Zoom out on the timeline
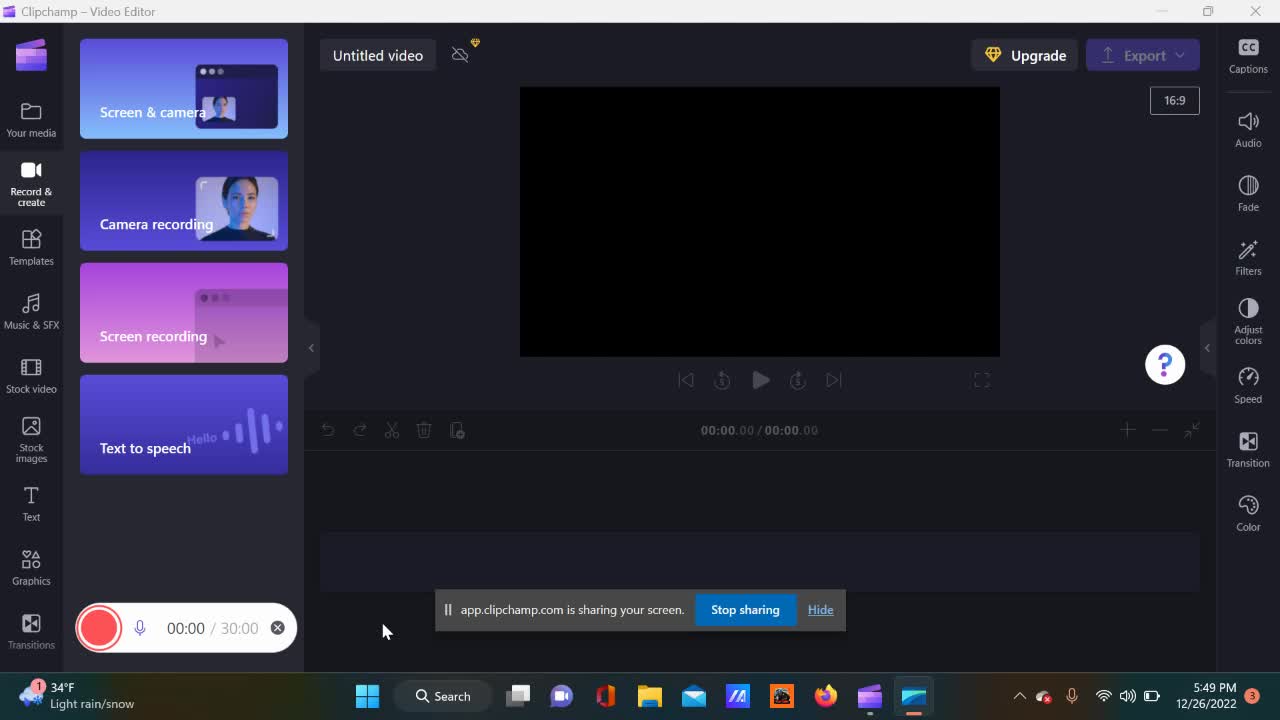 point(1160,430)
